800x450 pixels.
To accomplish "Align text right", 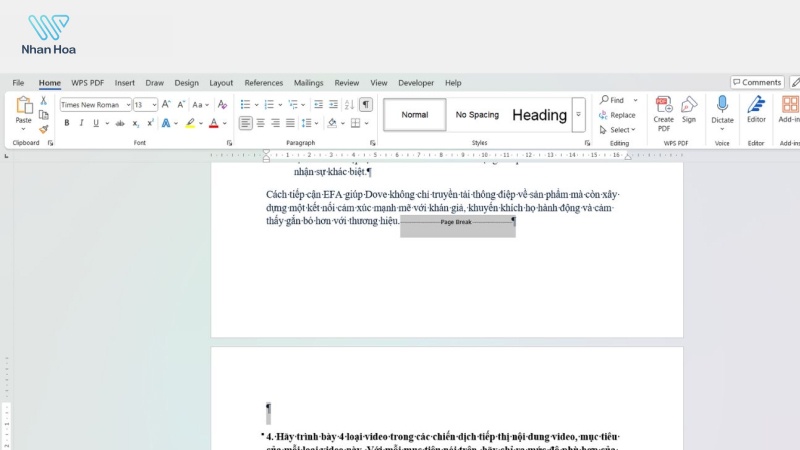I will (x=276, y=123).
